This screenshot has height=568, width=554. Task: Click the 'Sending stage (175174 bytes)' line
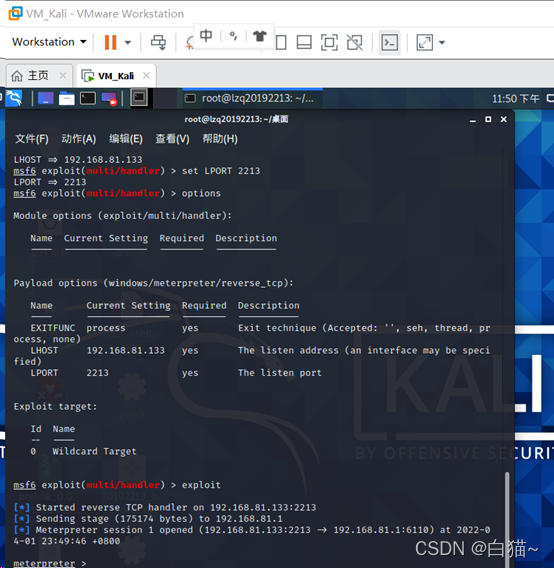click(x=148, y=519)
